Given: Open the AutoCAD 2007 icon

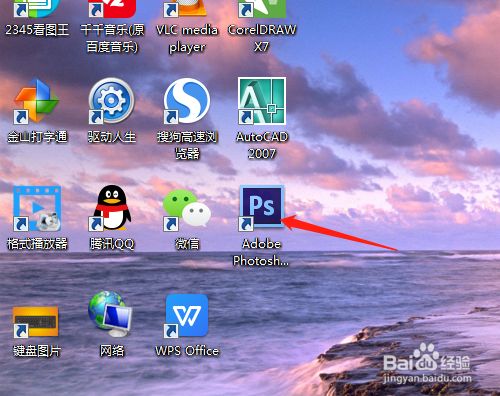Looking at the screenshot, I should pyautogui.click(x=262, y=101).
